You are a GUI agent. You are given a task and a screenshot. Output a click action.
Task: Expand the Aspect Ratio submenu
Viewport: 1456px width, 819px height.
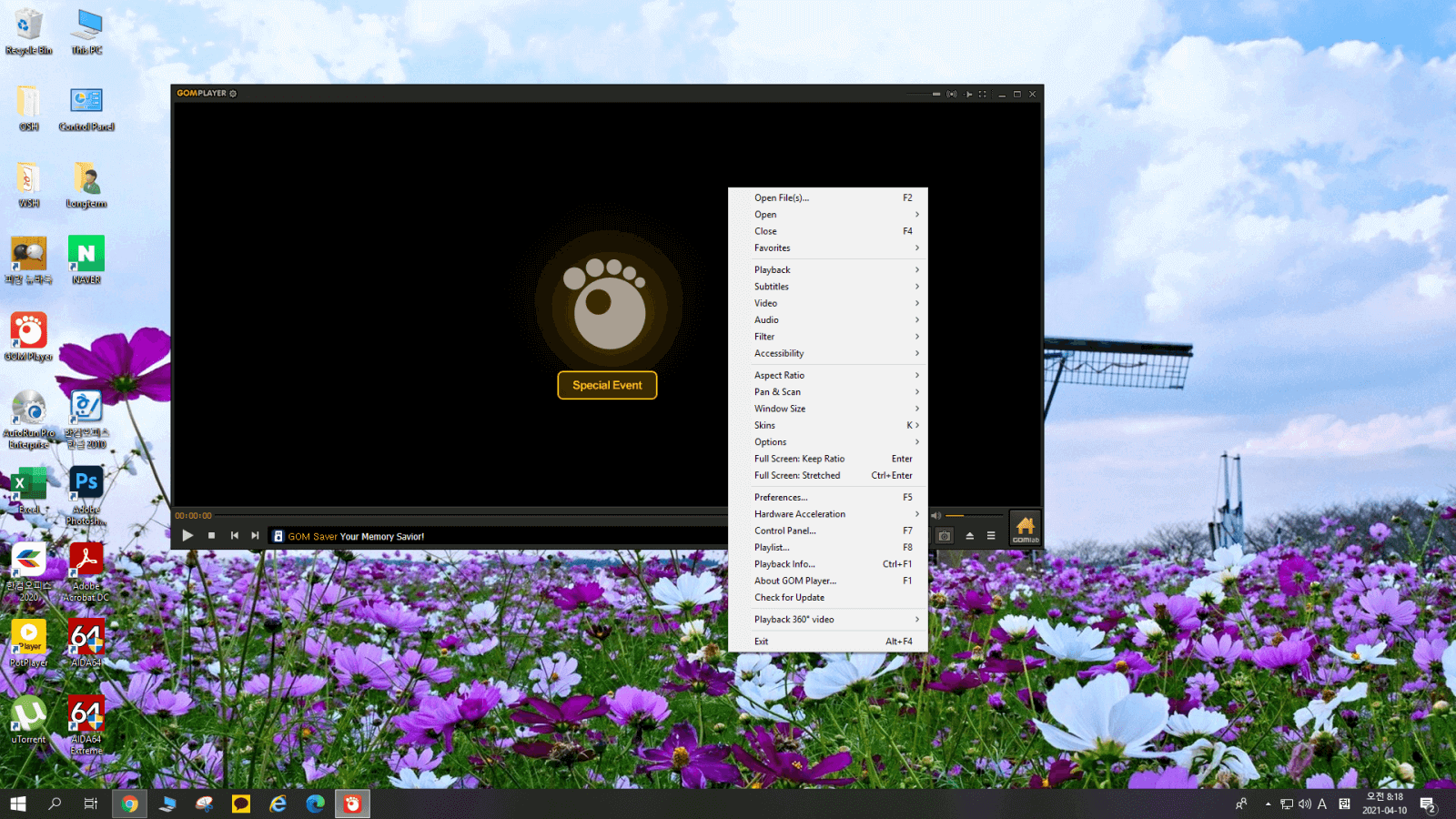[828, 375]
